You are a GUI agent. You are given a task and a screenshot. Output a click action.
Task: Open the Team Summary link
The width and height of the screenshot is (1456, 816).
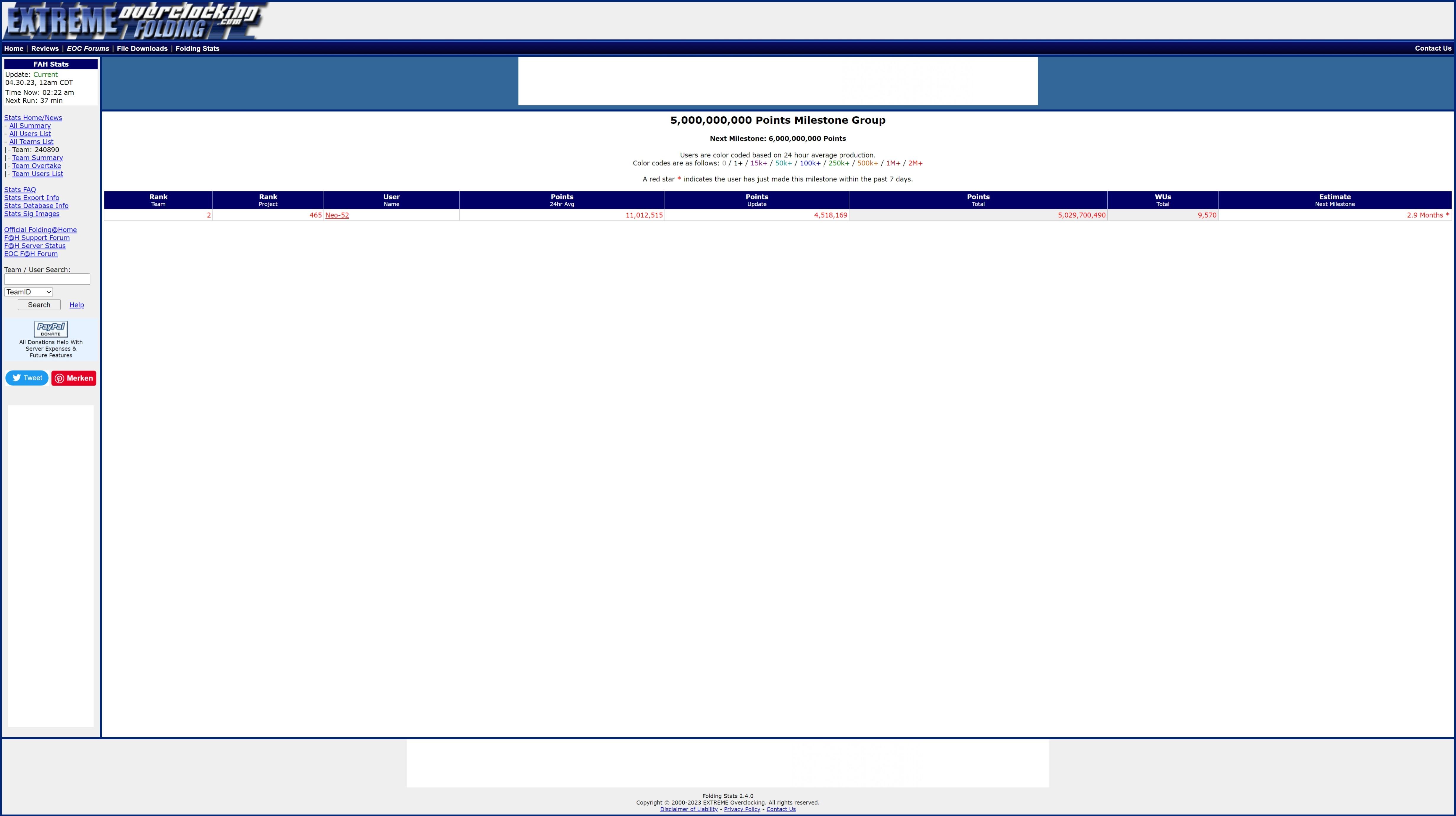click(38, 158)
